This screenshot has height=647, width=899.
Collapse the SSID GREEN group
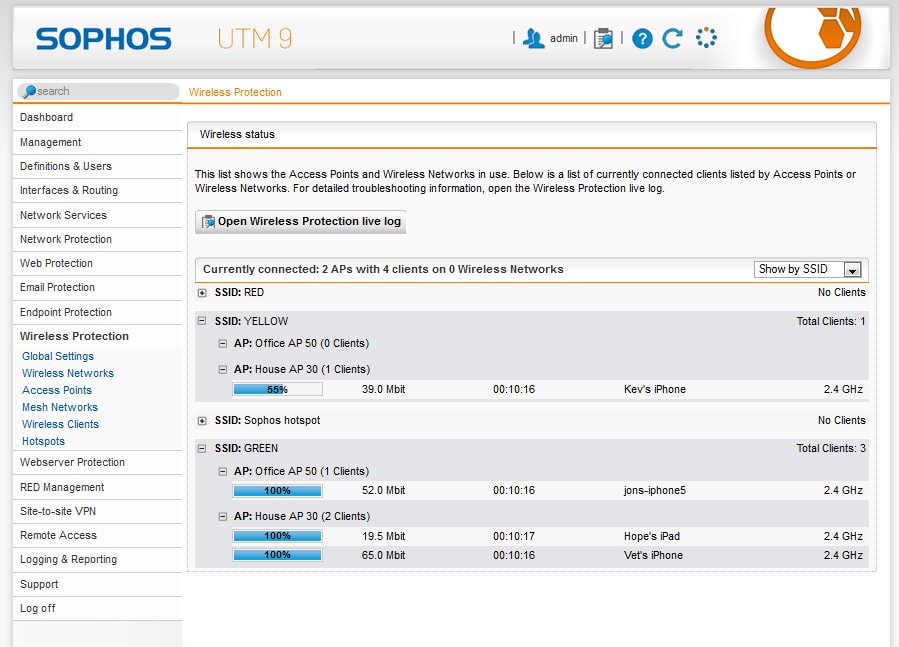pyautogui.click(x=202, y=449)
